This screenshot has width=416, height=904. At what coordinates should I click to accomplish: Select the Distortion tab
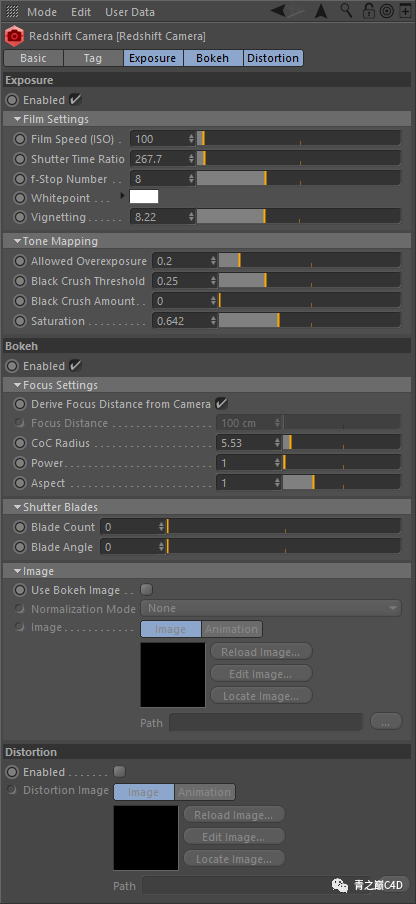click(x=273, y=58)
